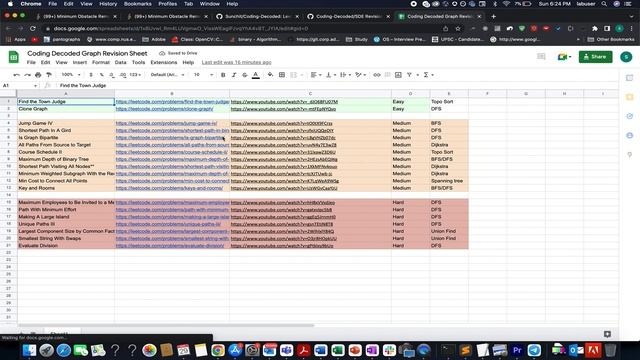Click the Google account avatar
This screenshot has height=360, width=640.
point(626,57)
